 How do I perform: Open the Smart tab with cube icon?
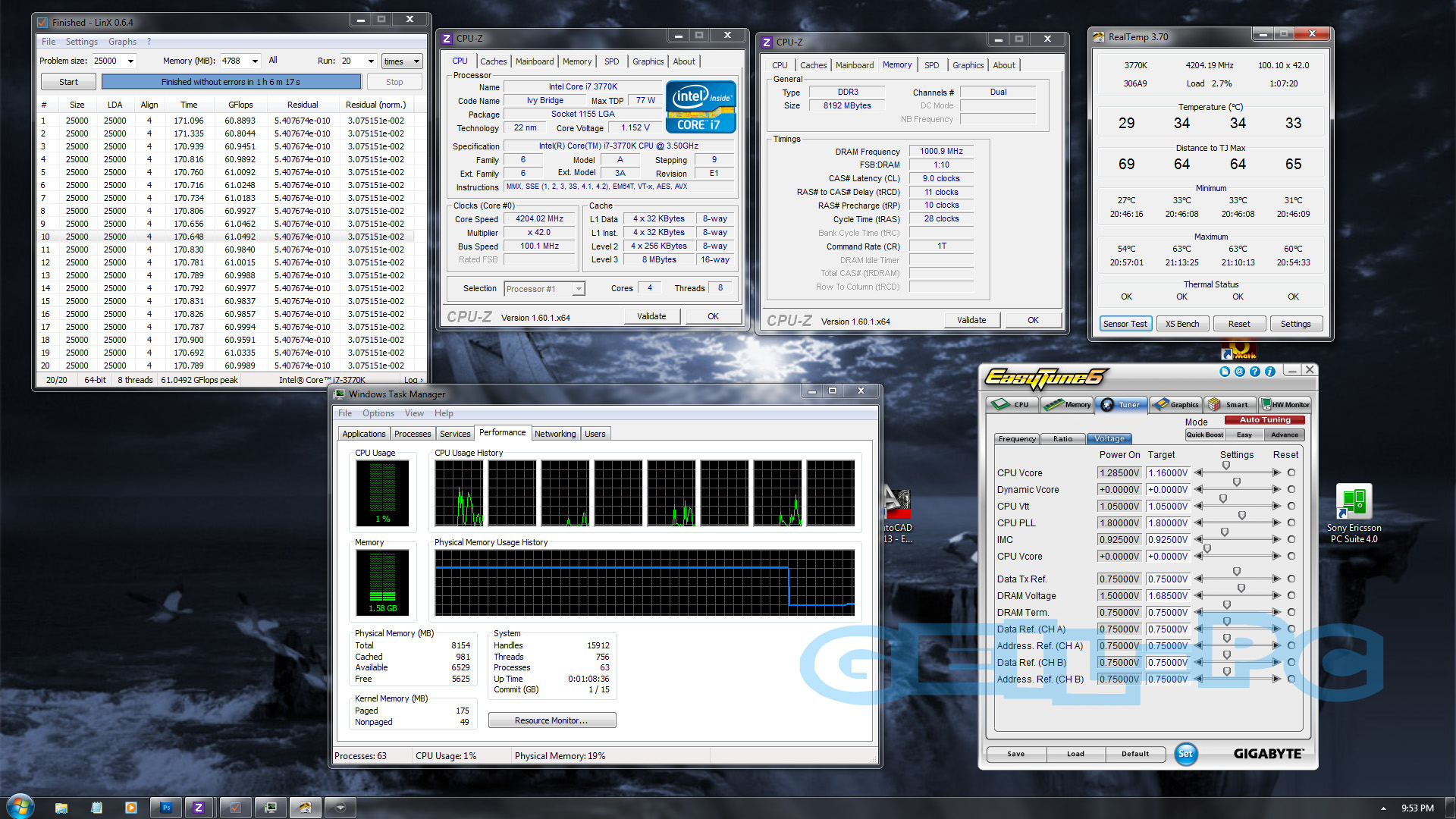pos(1229,404)
